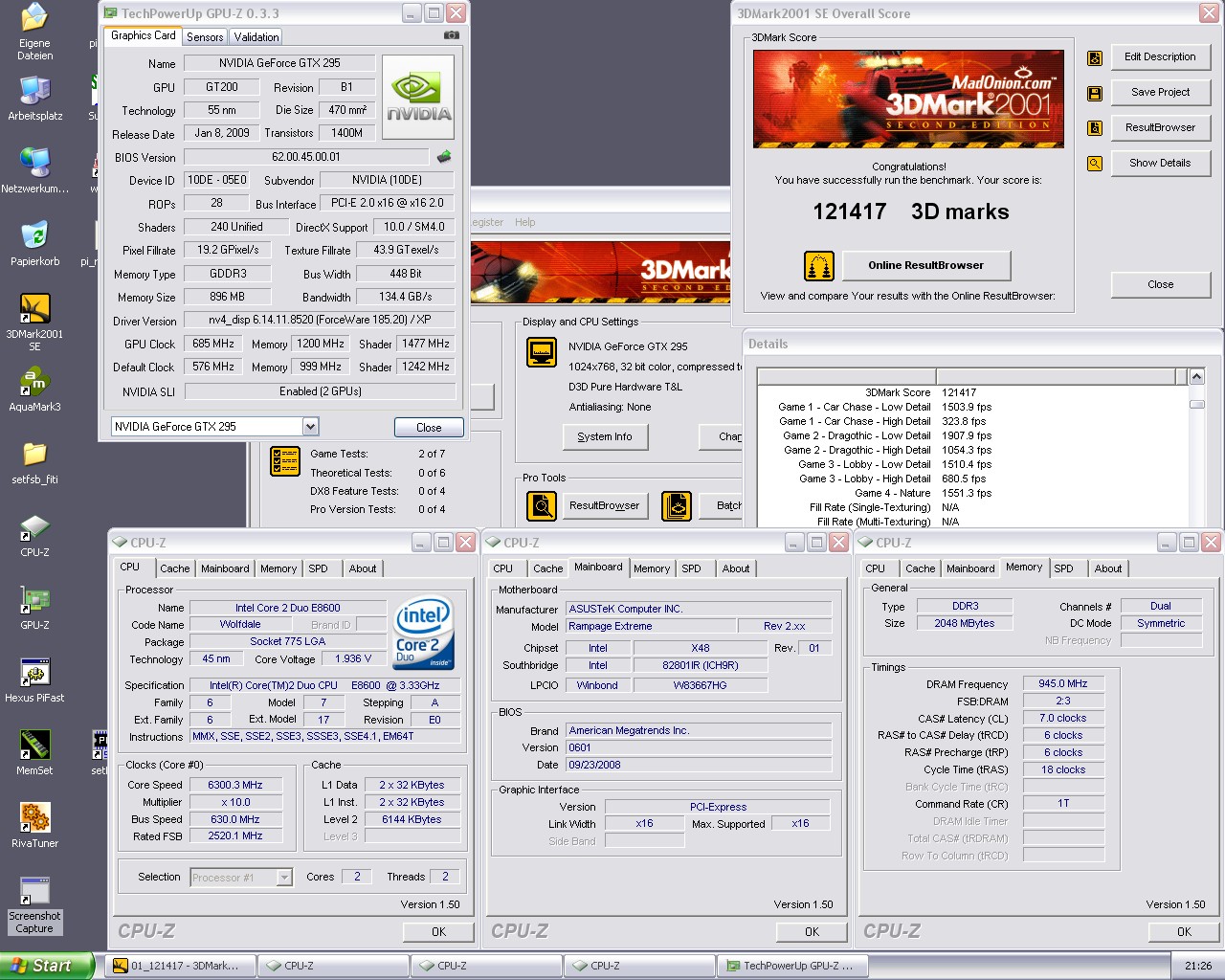Select Game 4 - Nature row in Details

[x=972, y=493]
